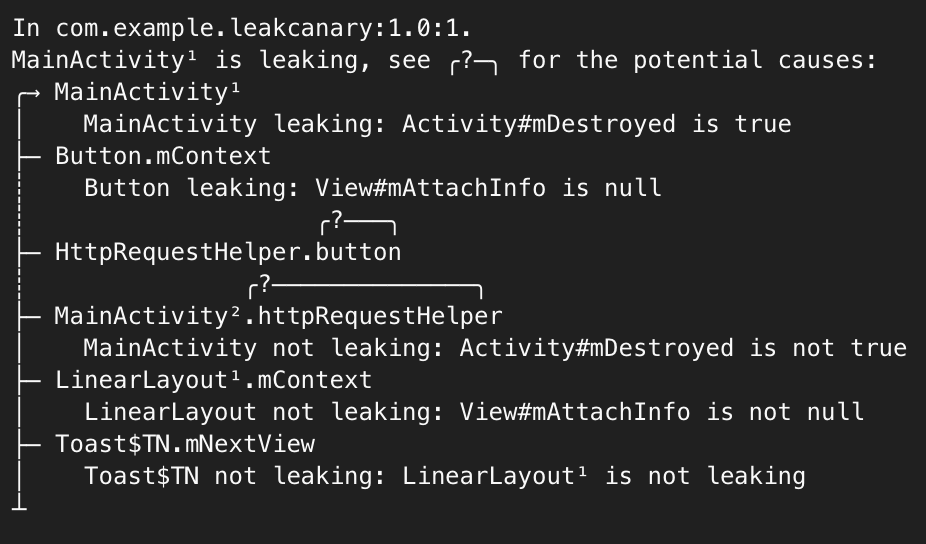Click the question mark above httpRequestHelper
Image resolution: width=926 pixels, height=544 pixels.
click(x=265, y=284)
